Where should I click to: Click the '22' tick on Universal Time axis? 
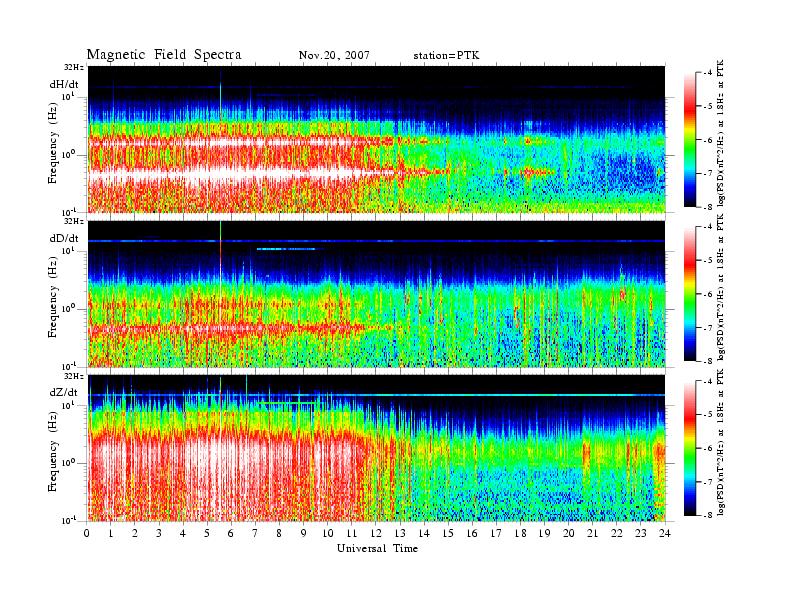coord(617,533)
